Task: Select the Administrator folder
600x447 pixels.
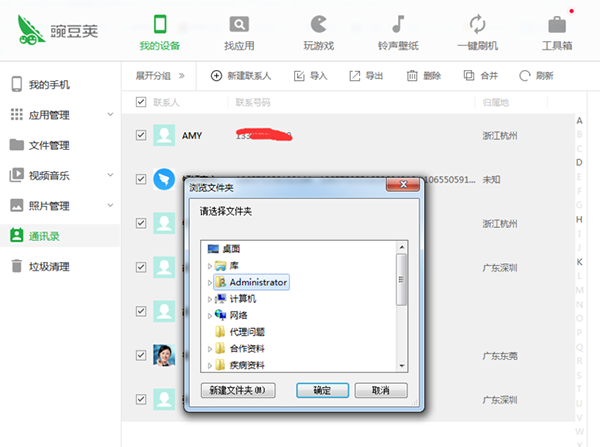Action: coord(251,282)
